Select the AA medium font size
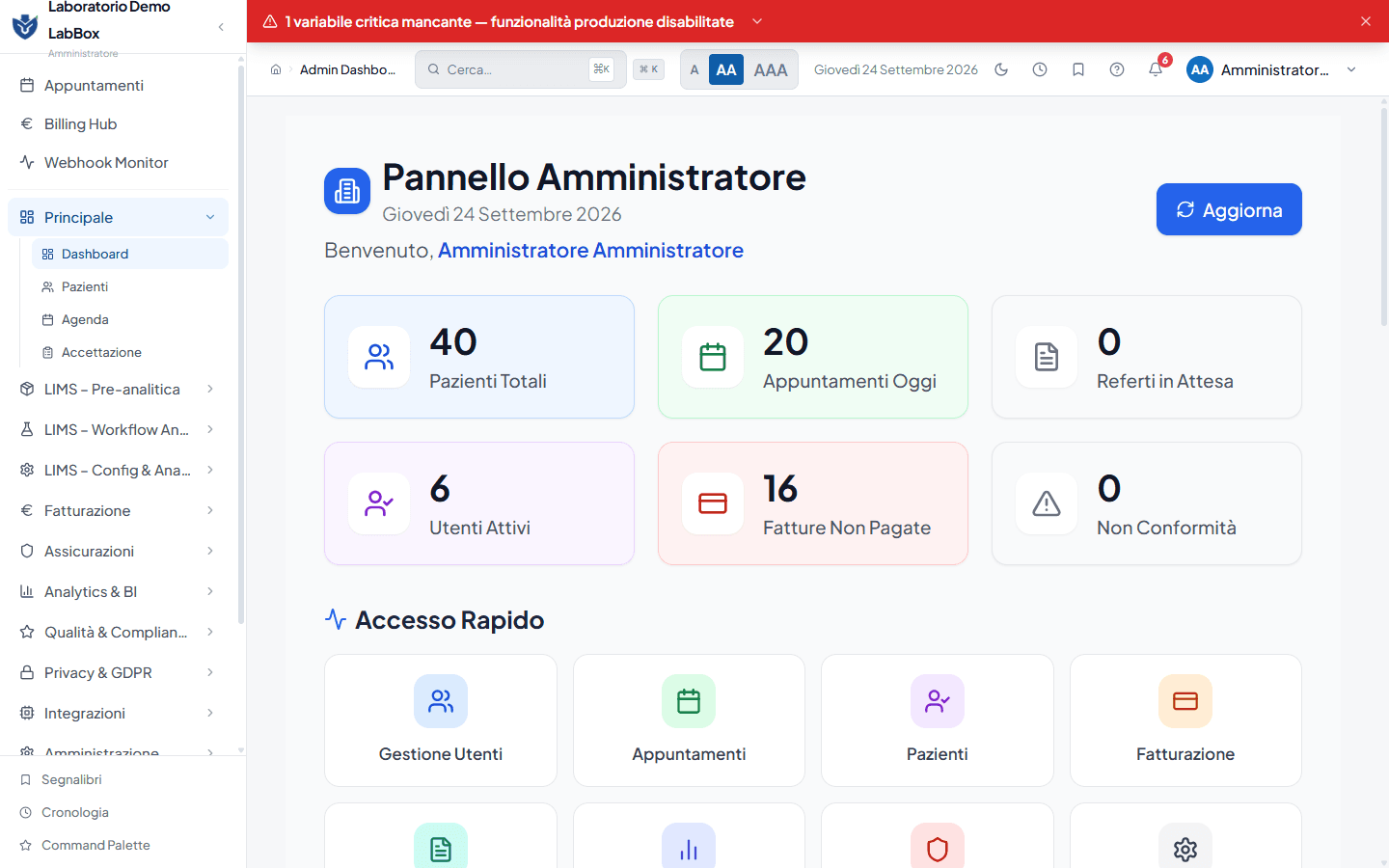1389x868 pixels. pyautogui.click(x=726, y=69)
